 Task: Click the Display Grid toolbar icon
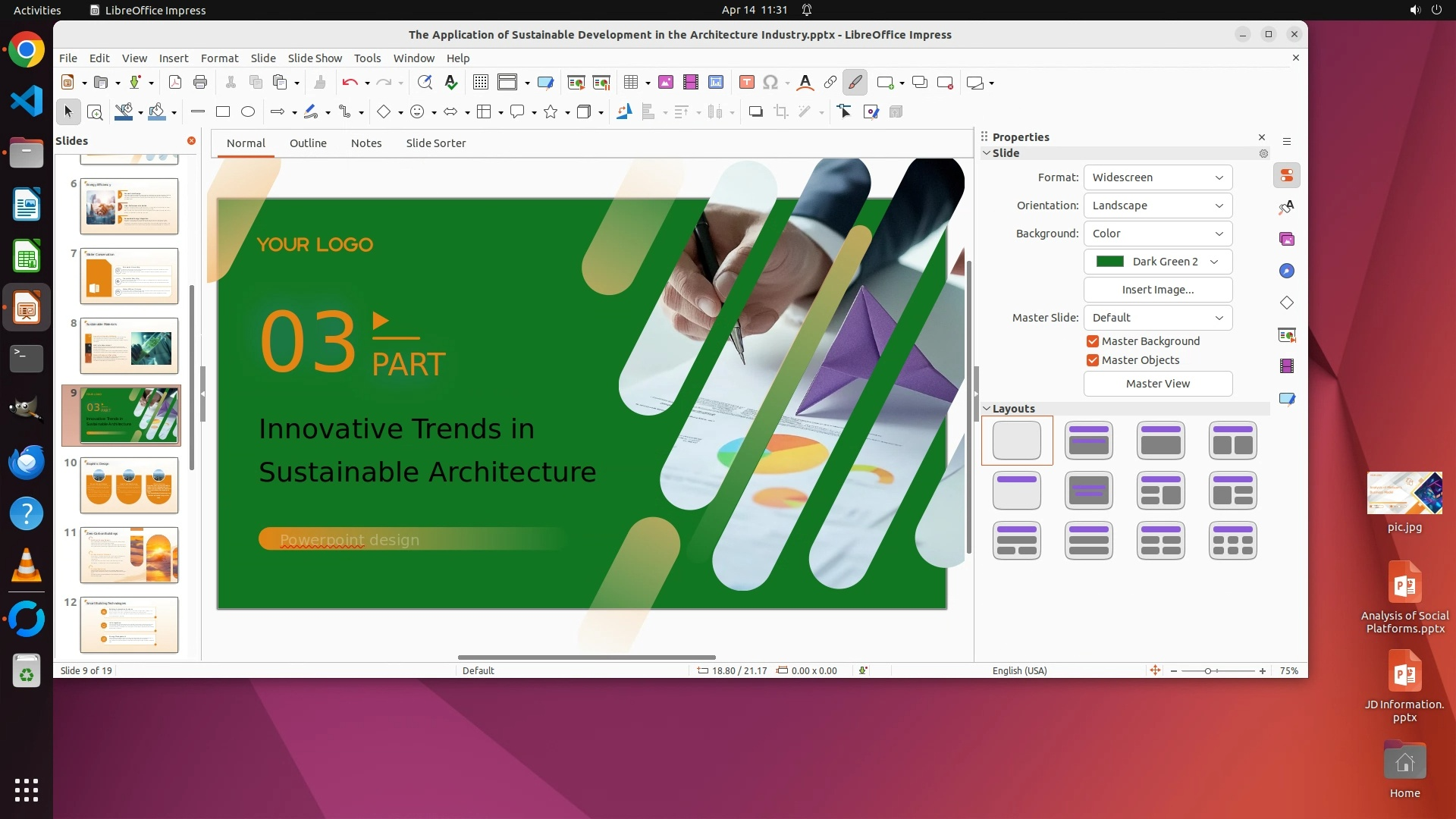tap(480, 83)
